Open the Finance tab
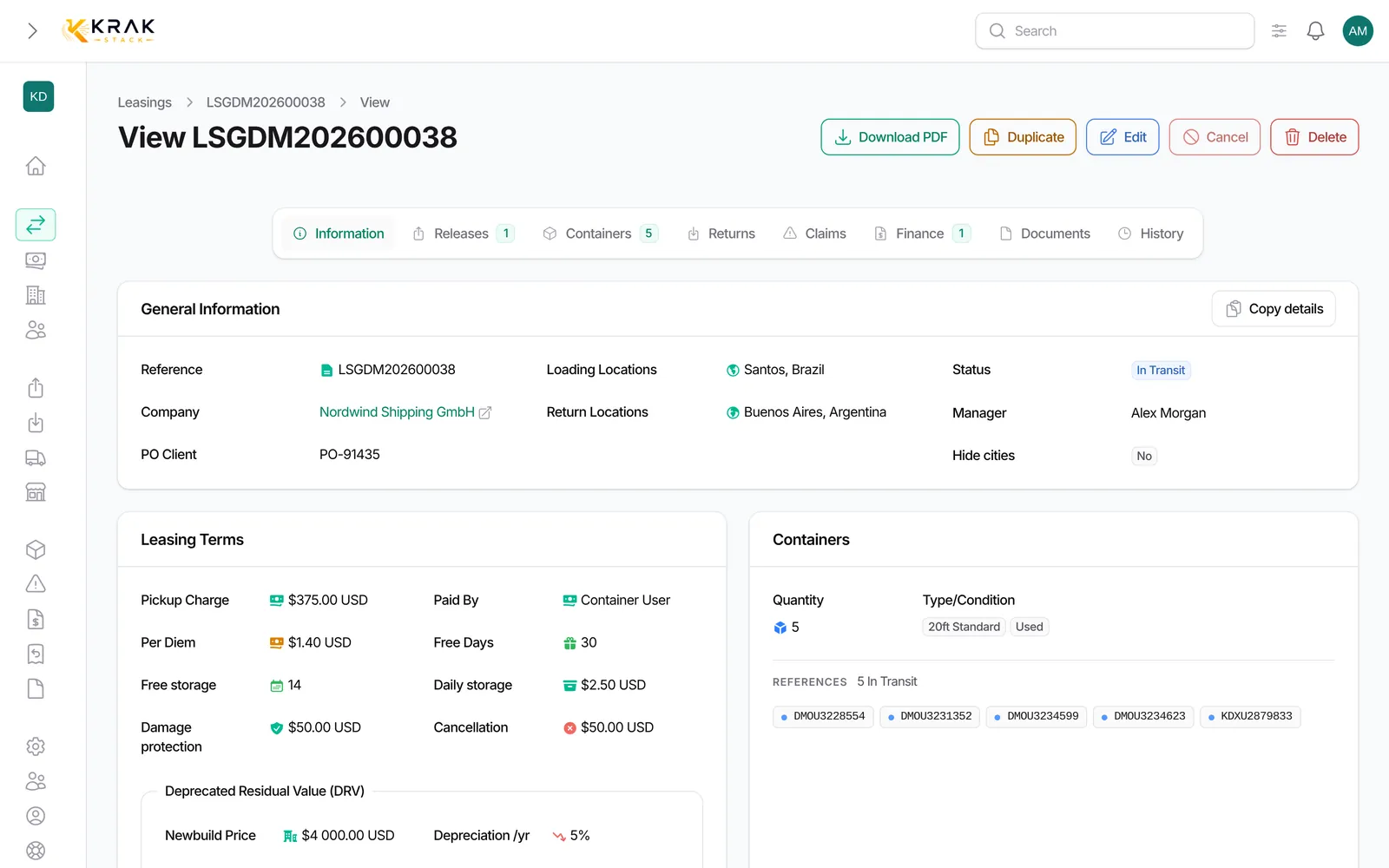This screenshot has width=1389, height=868. click(x=922, y=233)
